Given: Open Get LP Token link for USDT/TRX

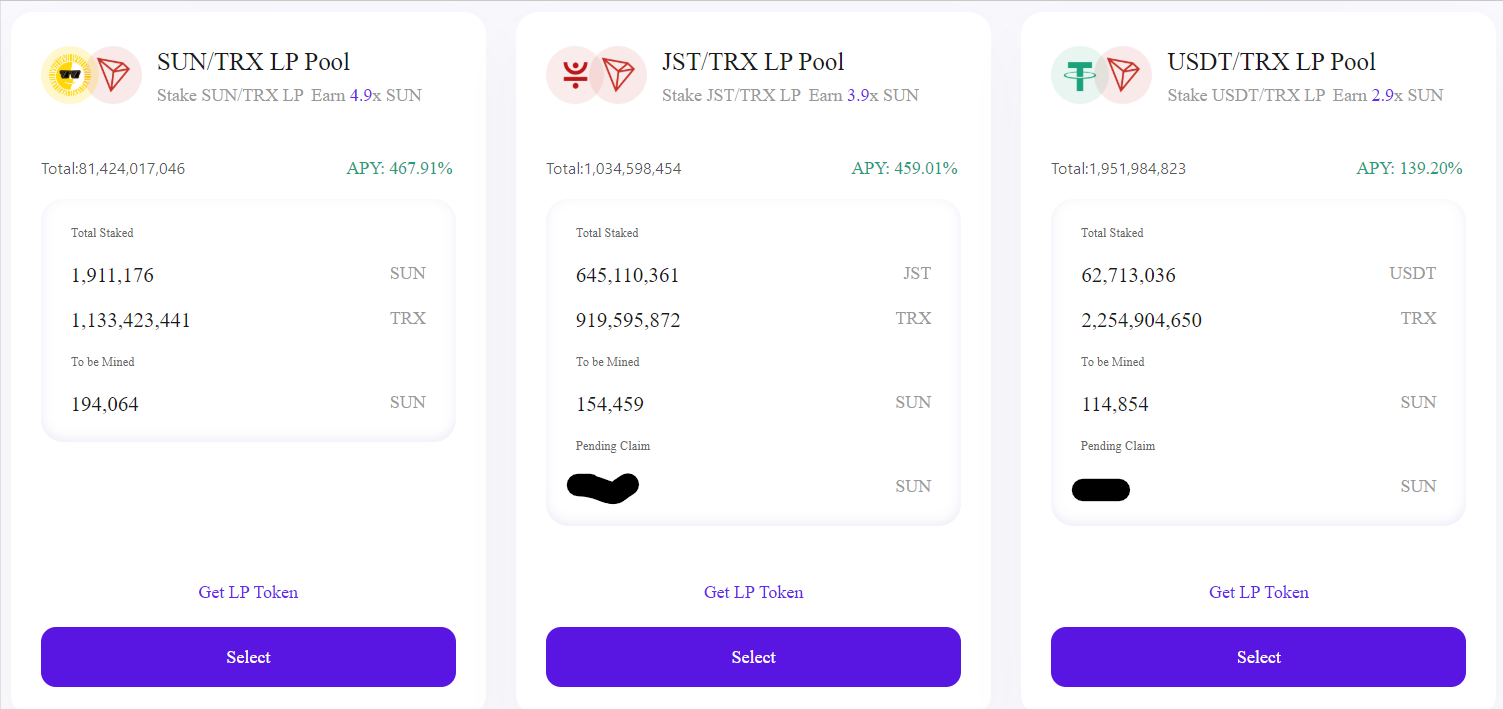Looking at the screenshot, I should [x=1258, y=592].
